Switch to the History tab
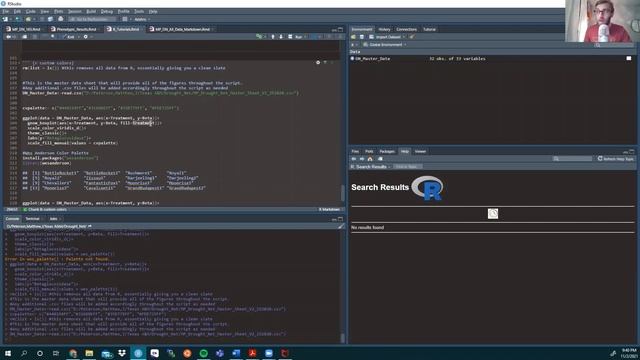640x360 pixels. pyautogui.click(x=384, y=29)
